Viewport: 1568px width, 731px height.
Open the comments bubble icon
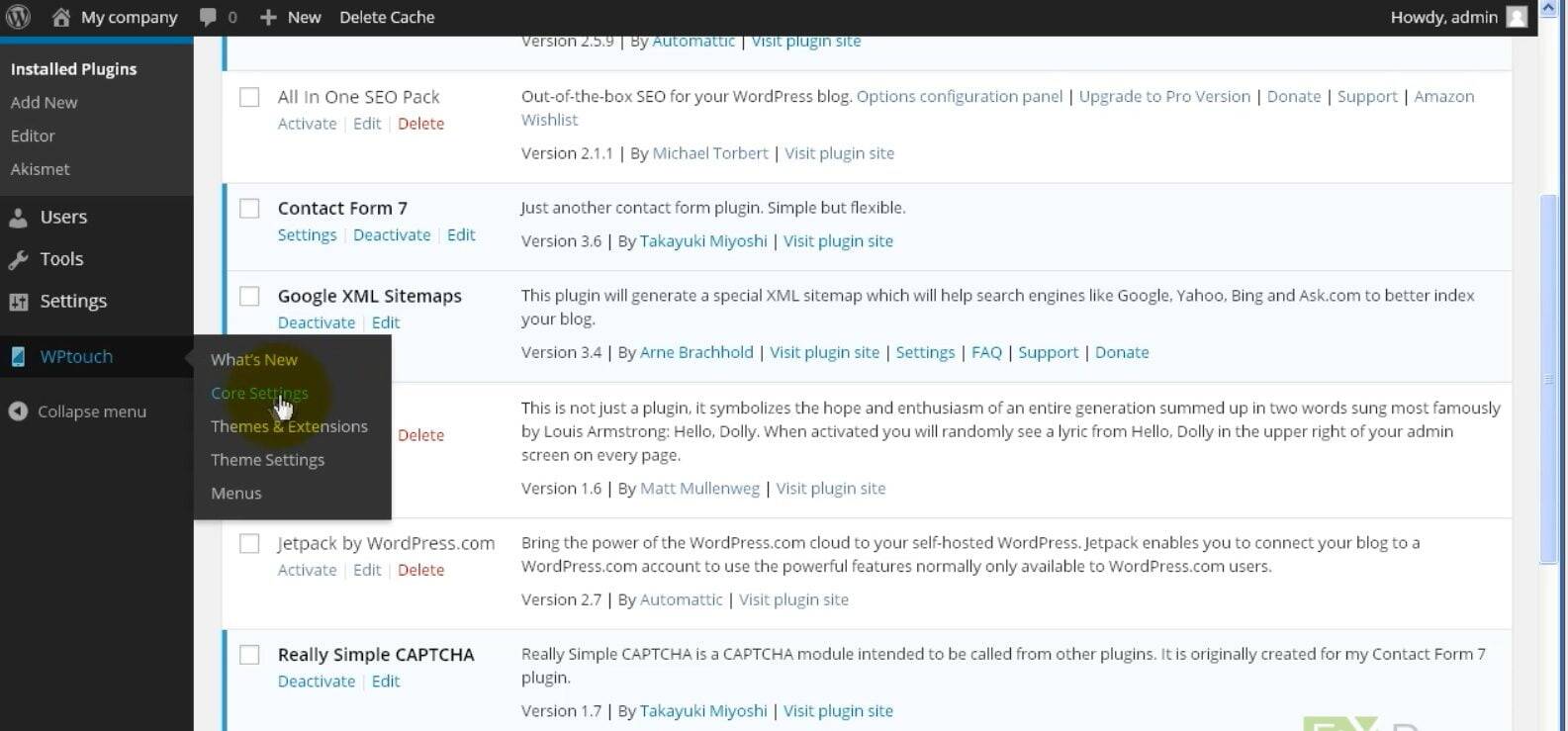point(208,17)
